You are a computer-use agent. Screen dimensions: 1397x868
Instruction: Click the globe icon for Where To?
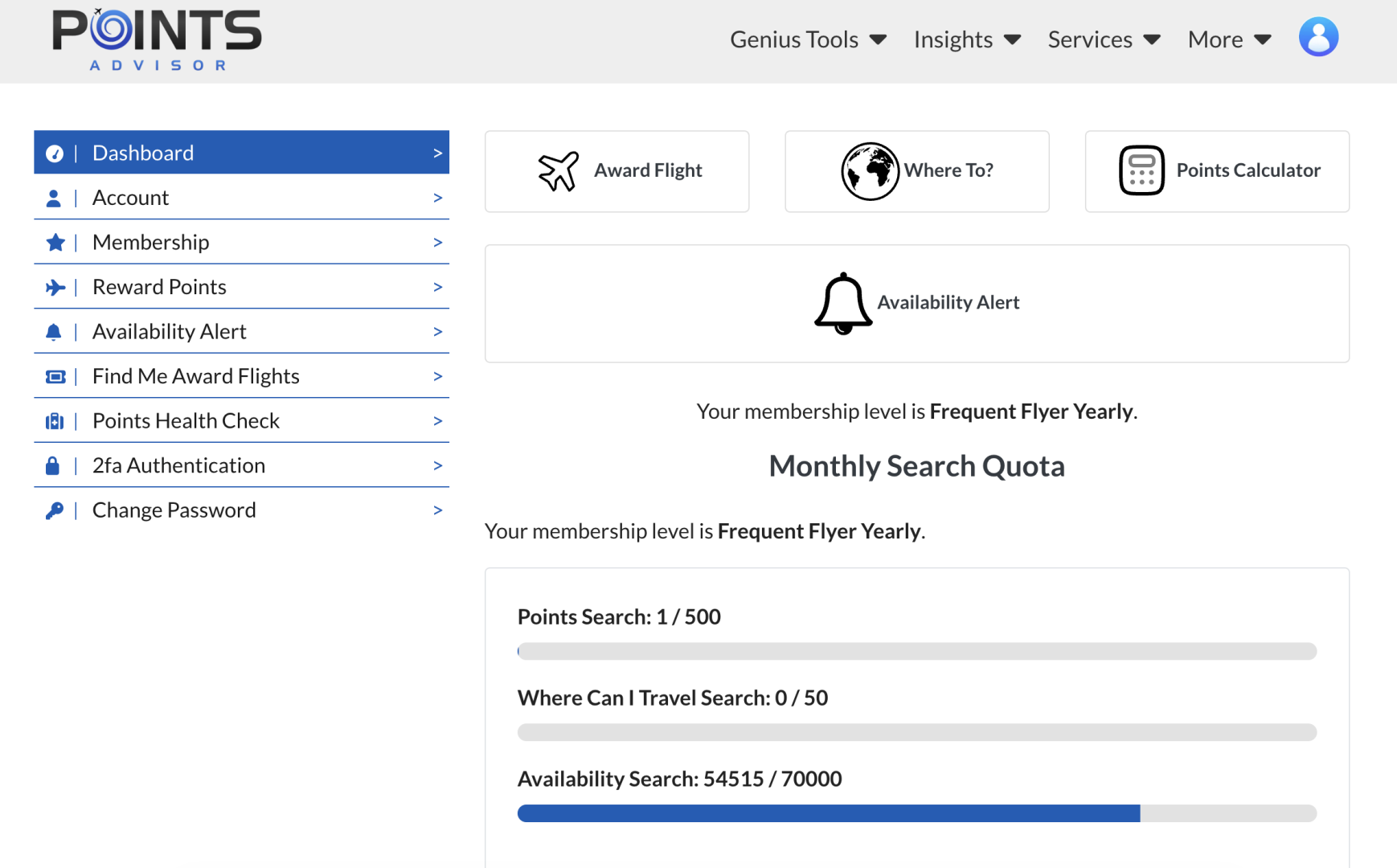870,171
